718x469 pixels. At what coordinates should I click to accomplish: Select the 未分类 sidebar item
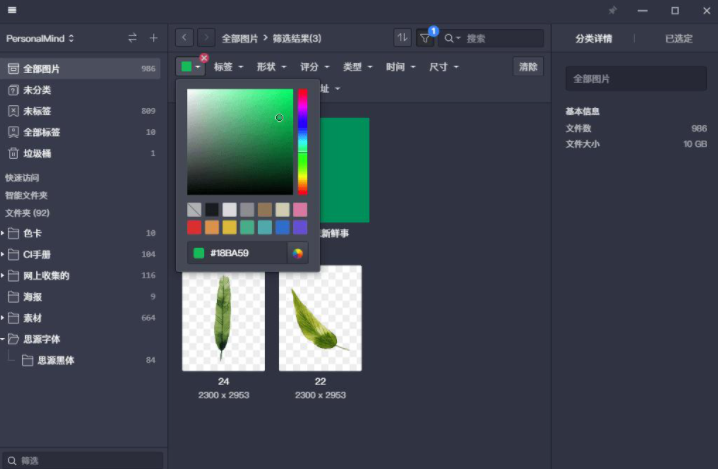coord(81,90)
